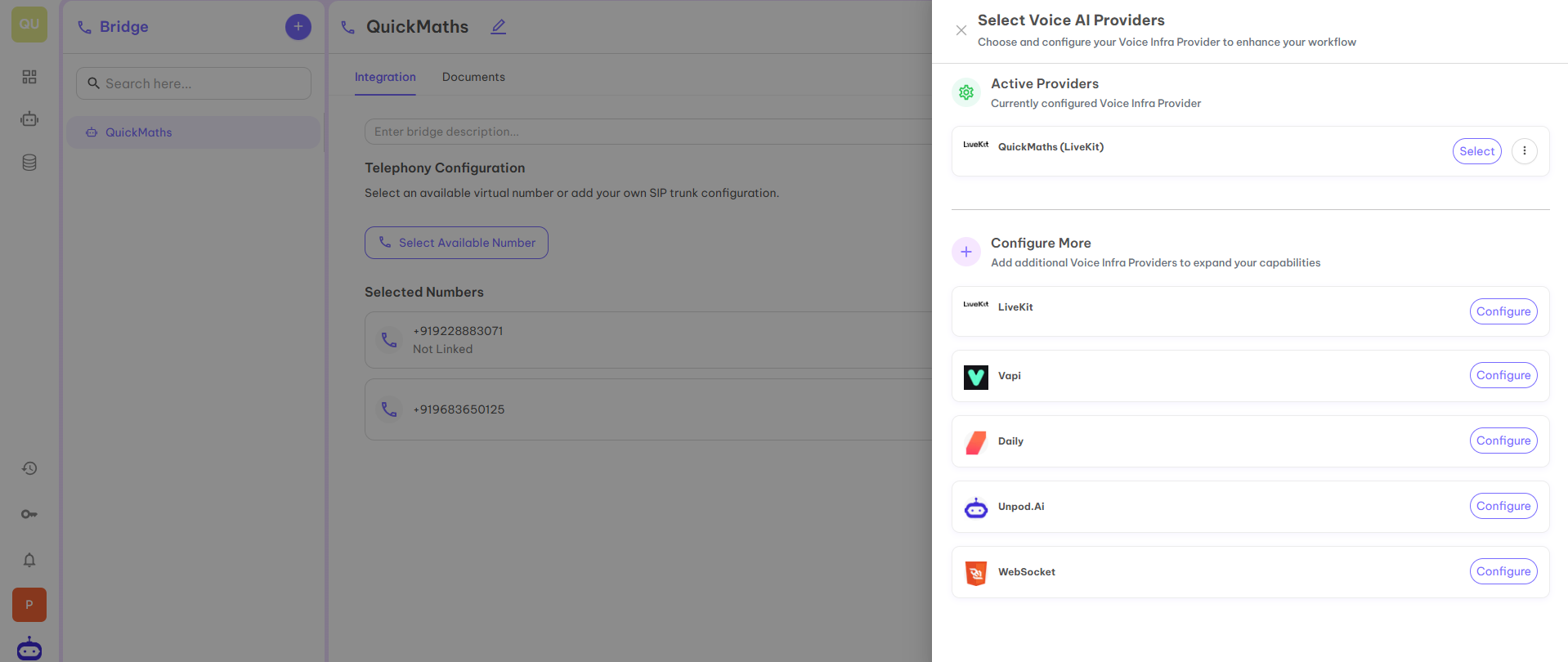Viewport: 1568px width, 662px height.
Task: Click the QU workspace avatar
Action: 29,25
